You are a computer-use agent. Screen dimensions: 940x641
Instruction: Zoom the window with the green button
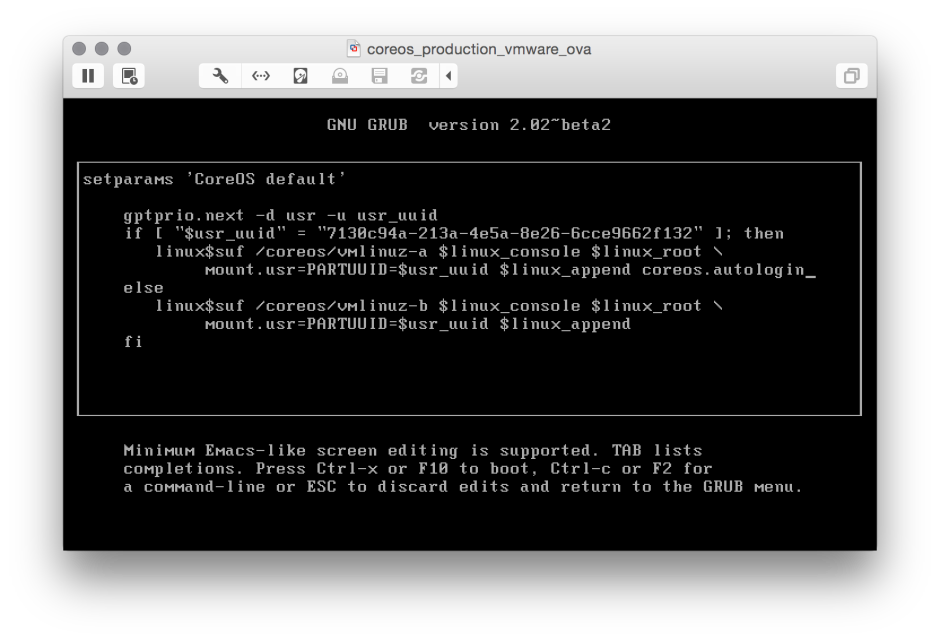(122, 47)
